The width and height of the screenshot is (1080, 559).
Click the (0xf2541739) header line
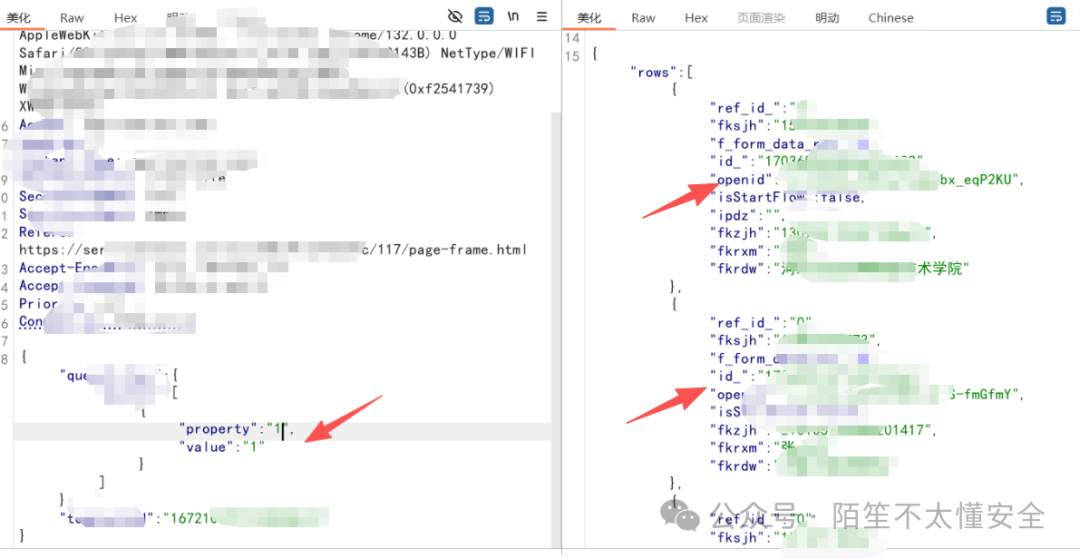click(x=257, y=89)
